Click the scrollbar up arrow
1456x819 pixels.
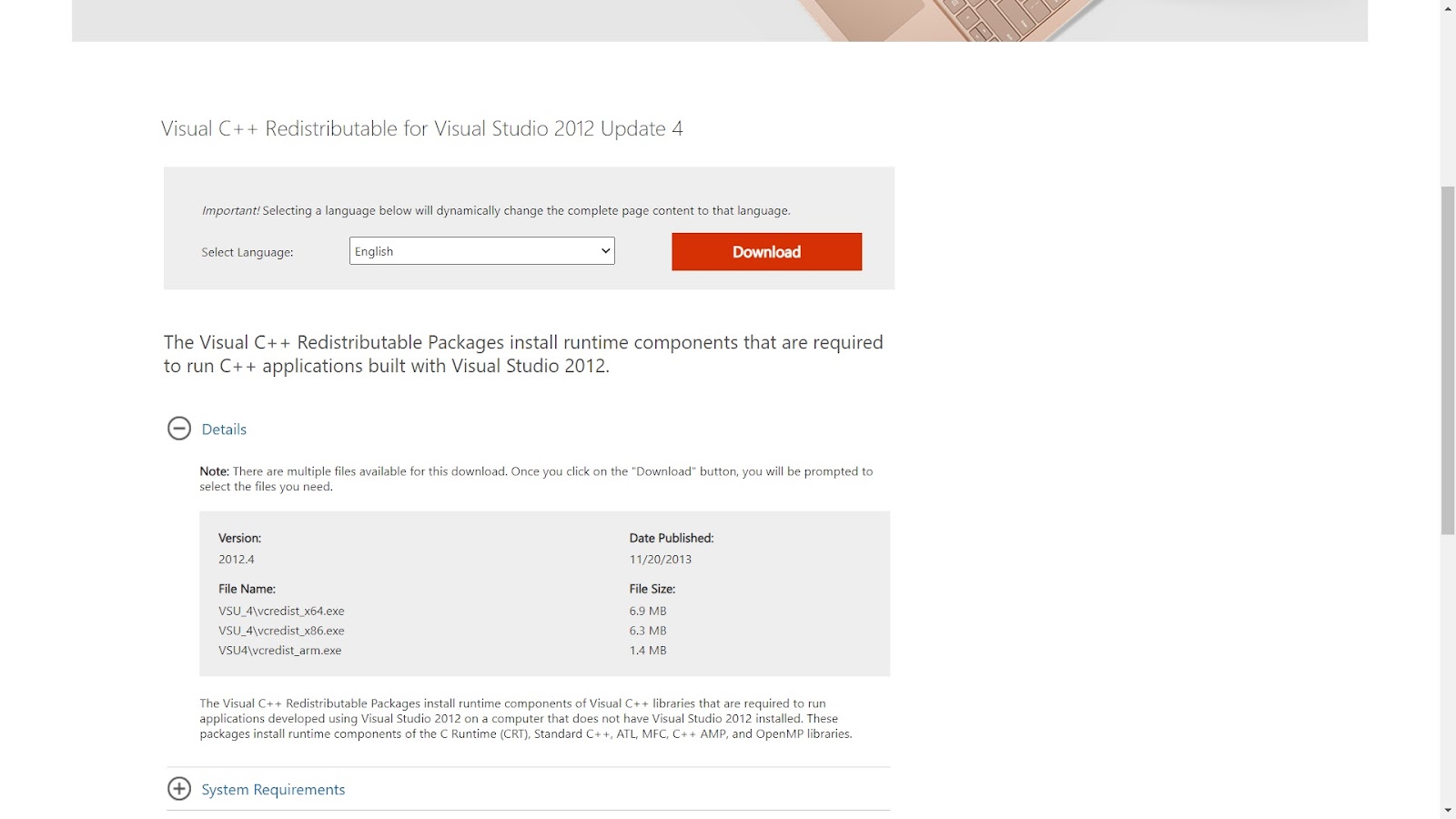click(1448, 8)
